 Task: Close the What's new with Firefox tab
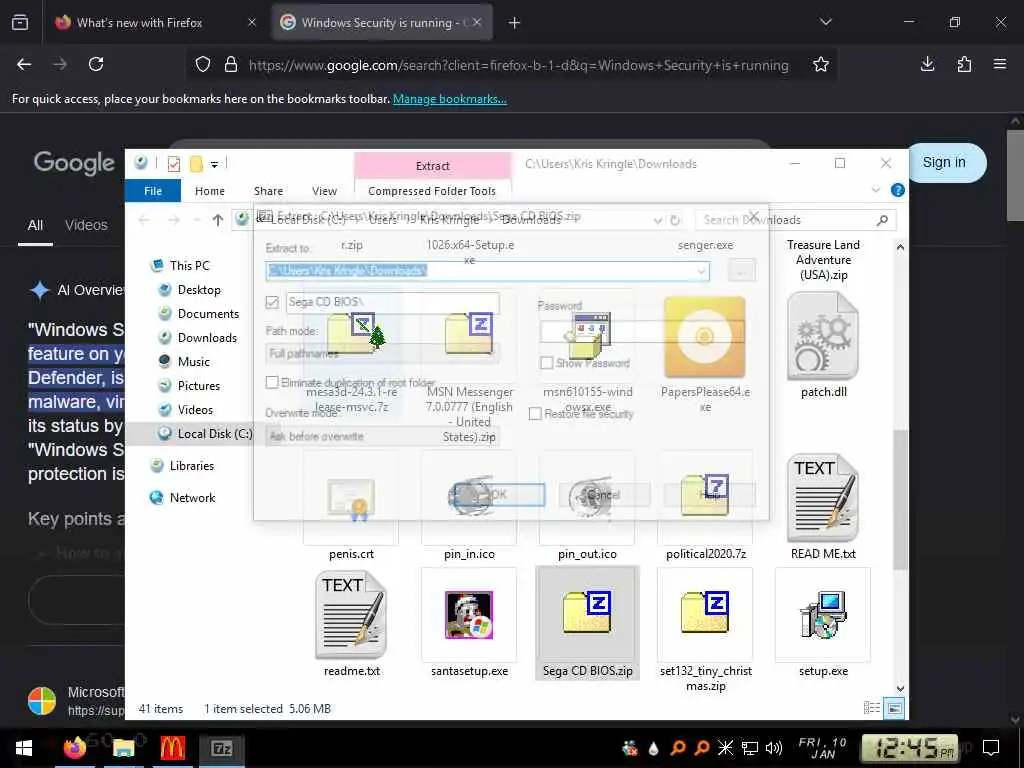tap(252, 22)
